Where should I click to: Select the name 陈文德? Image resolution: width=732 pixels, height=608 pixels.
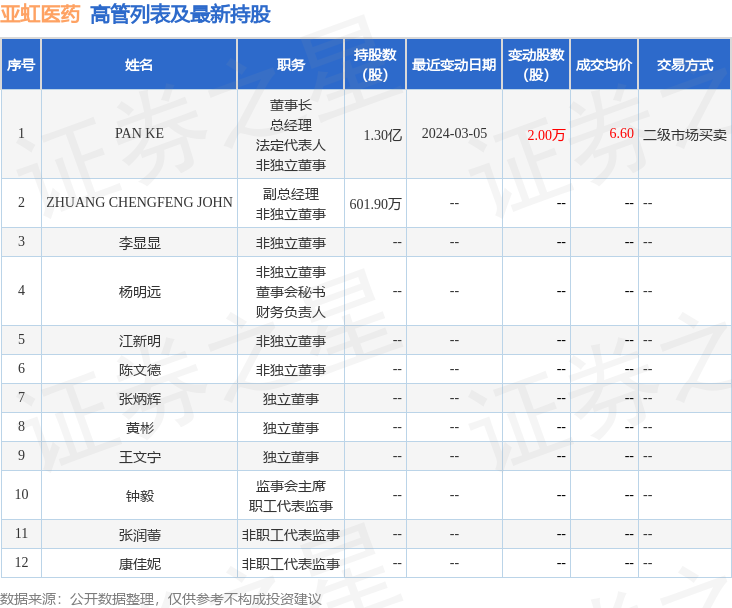coord(139,370)
